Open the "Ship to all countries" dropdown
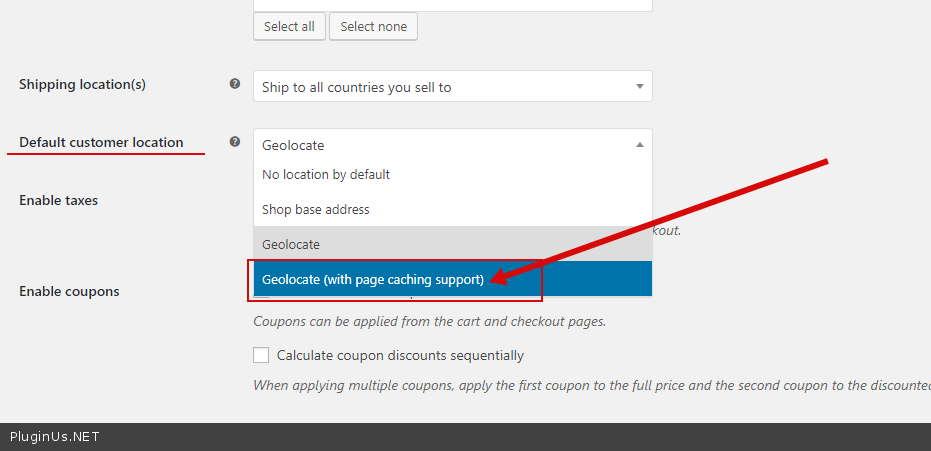This screenshot has width=931, height=451. click(452, 87)
